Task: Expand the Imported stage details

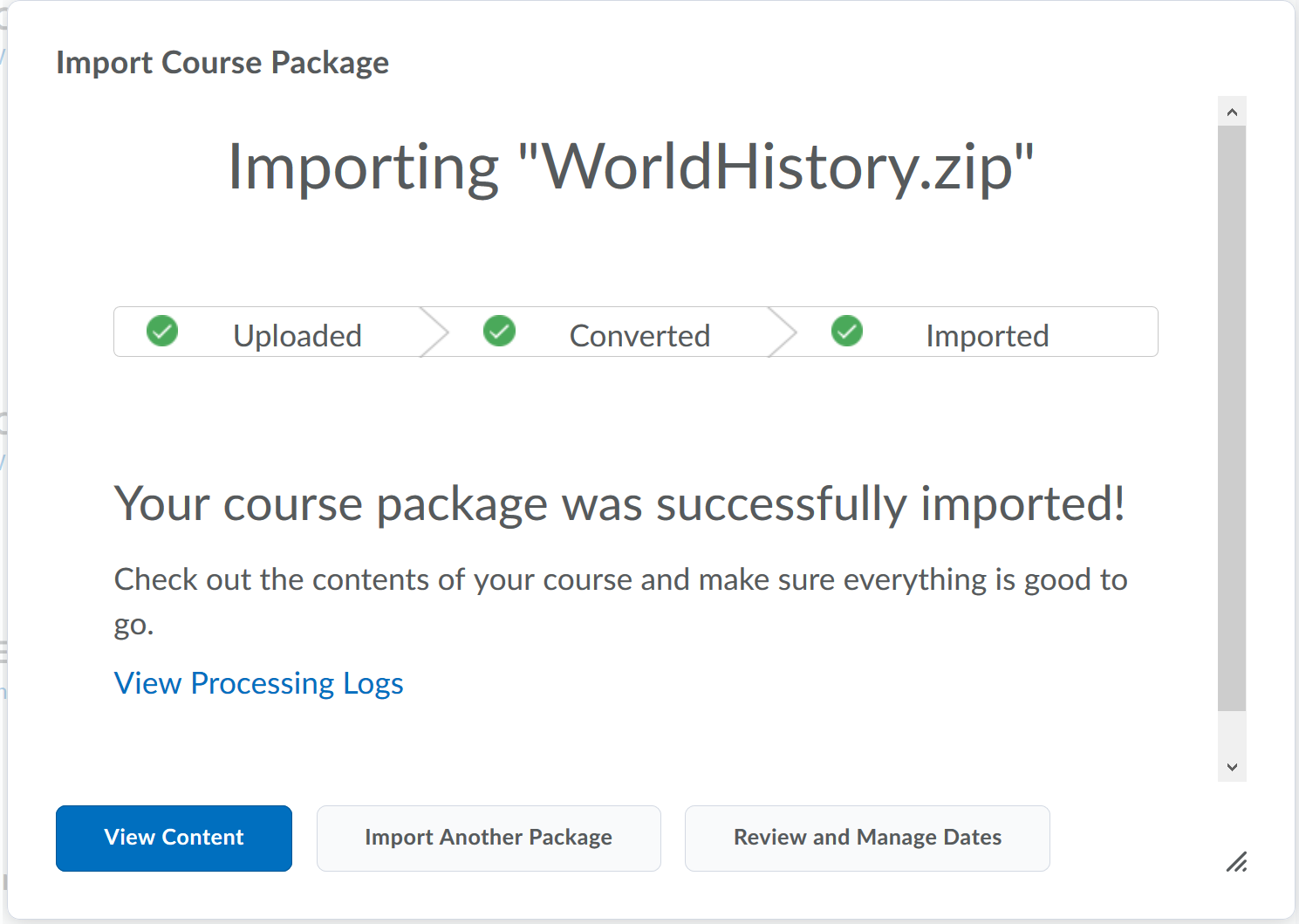Action: point(987,335)
